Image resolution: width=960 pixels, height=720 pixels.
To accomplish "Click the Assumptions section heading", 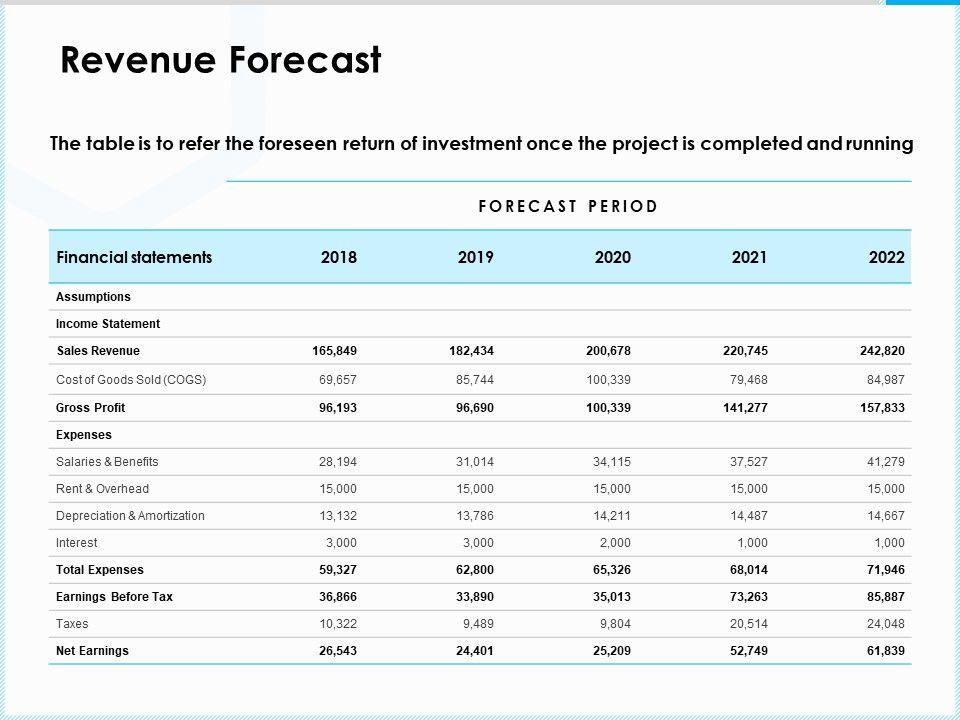I will (x=93, y=297).
